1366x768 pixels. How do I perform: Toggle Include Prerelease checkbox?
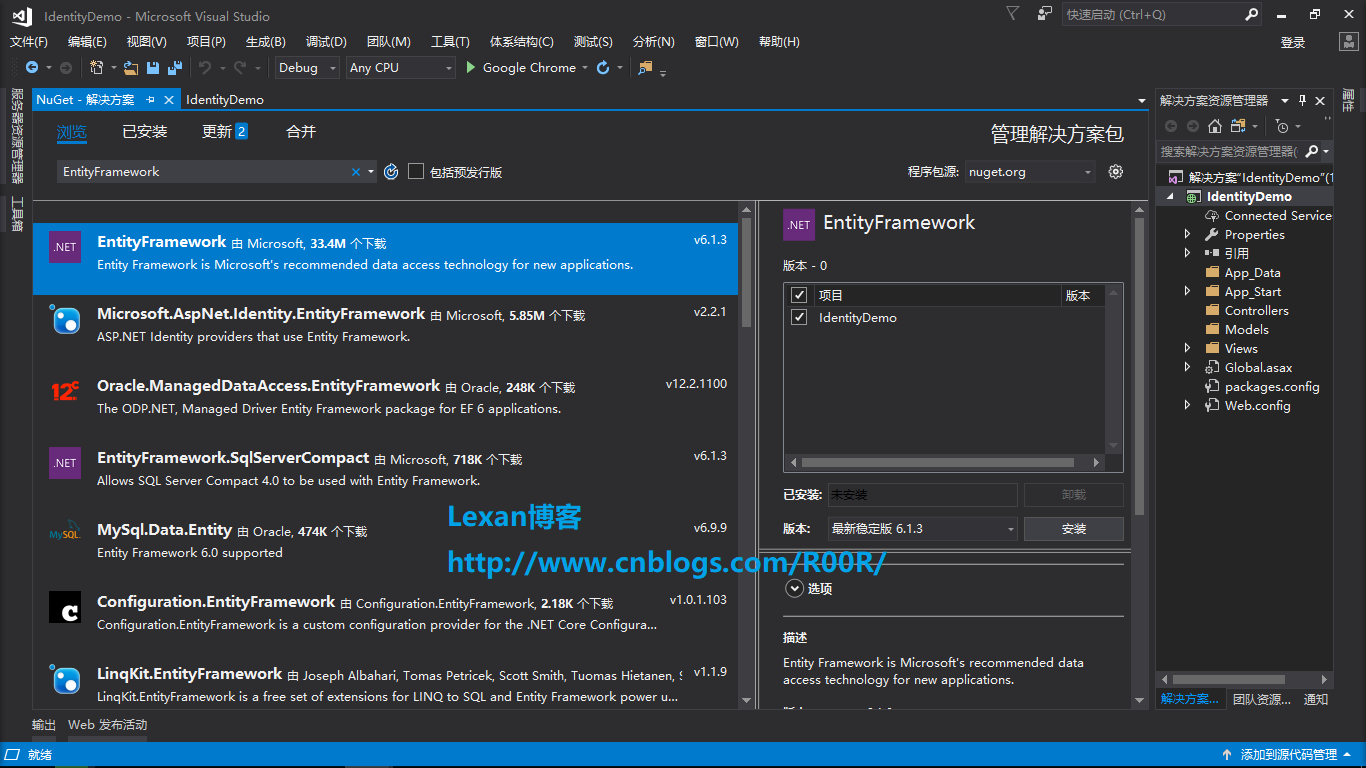pos(416,172)
